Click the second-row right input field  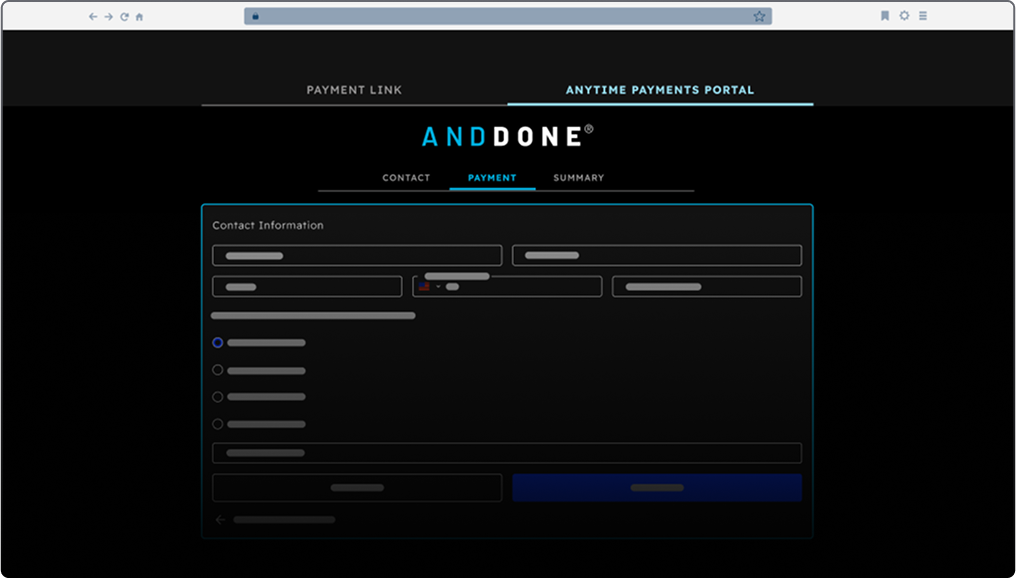[707, 286]
